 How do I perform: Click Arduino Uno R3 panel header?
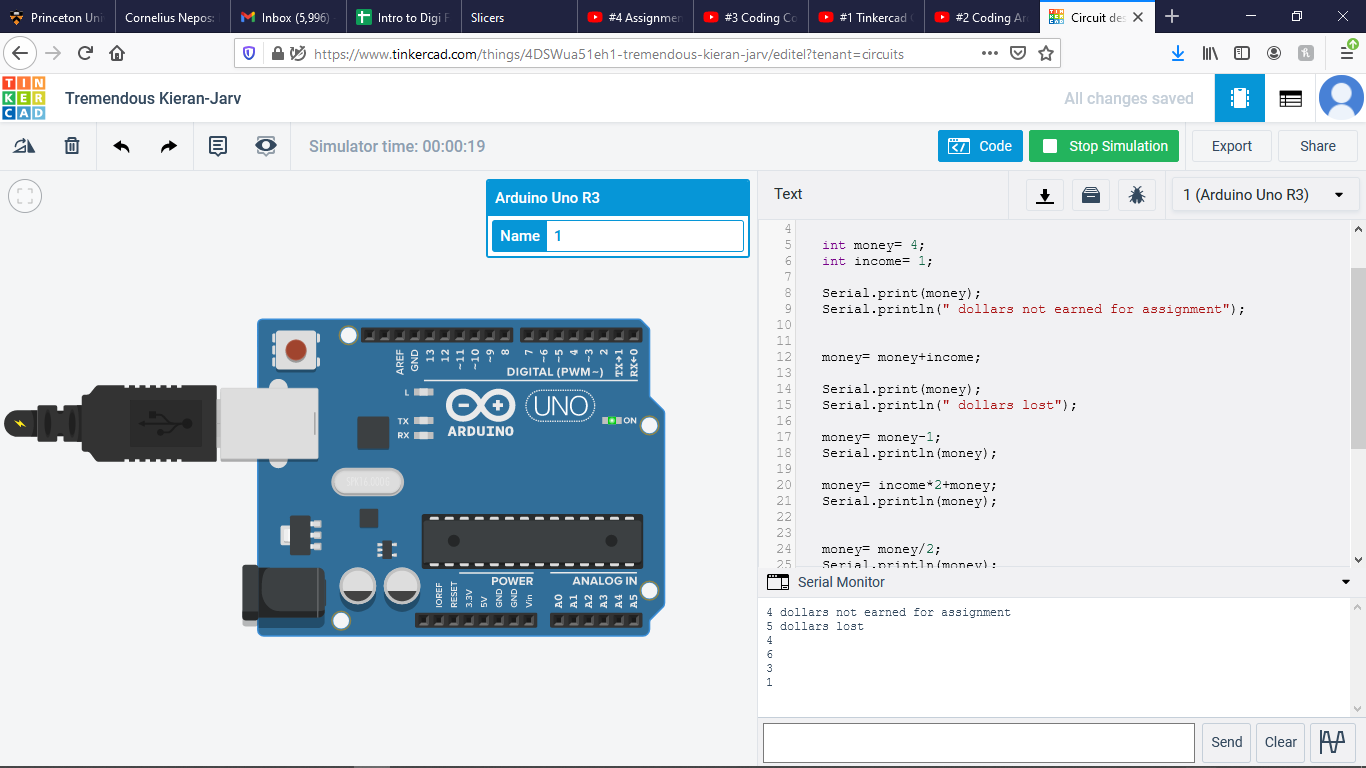pyautogui.click(x=618, y=198)
